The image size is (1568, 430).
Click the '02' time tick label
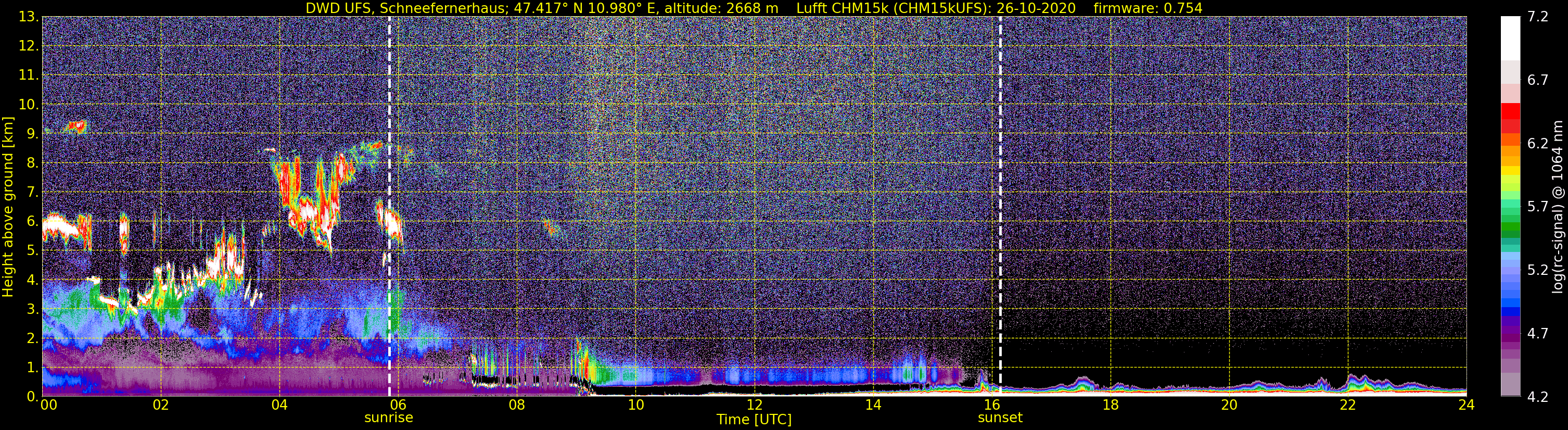[x=161, y=405]
